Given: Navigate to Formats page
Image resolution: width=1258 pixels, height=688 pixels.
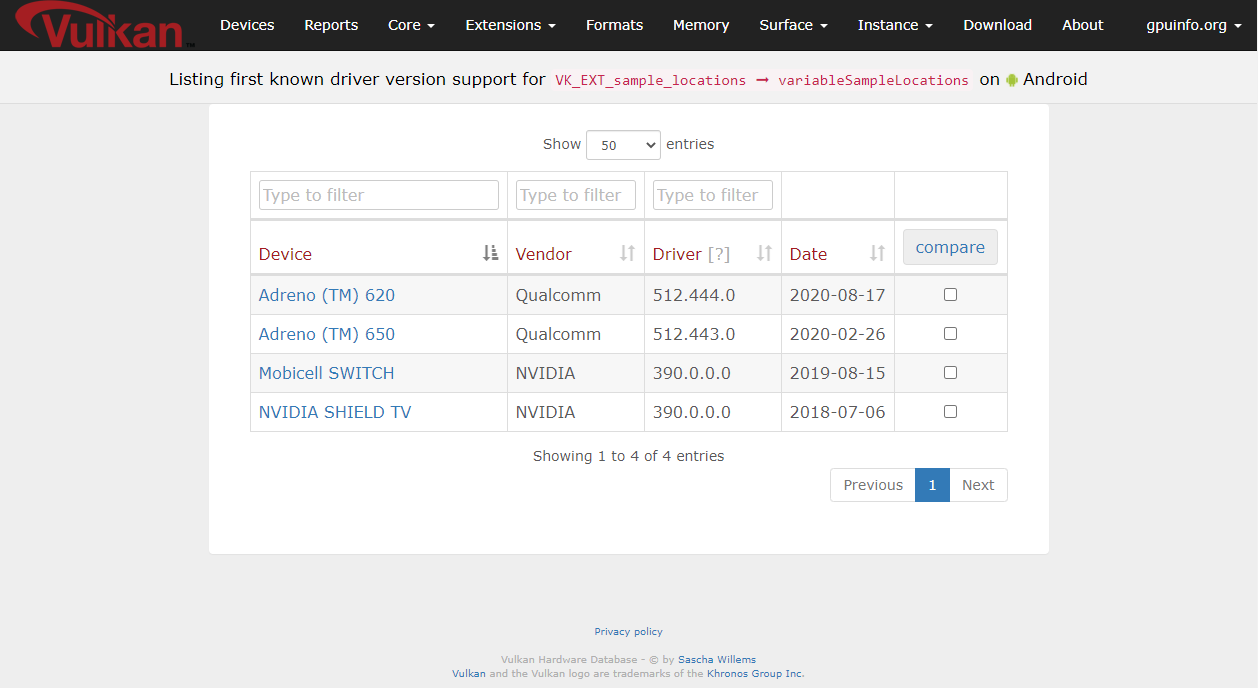Looking at the screenshot, I should click(x=615, y=25).
